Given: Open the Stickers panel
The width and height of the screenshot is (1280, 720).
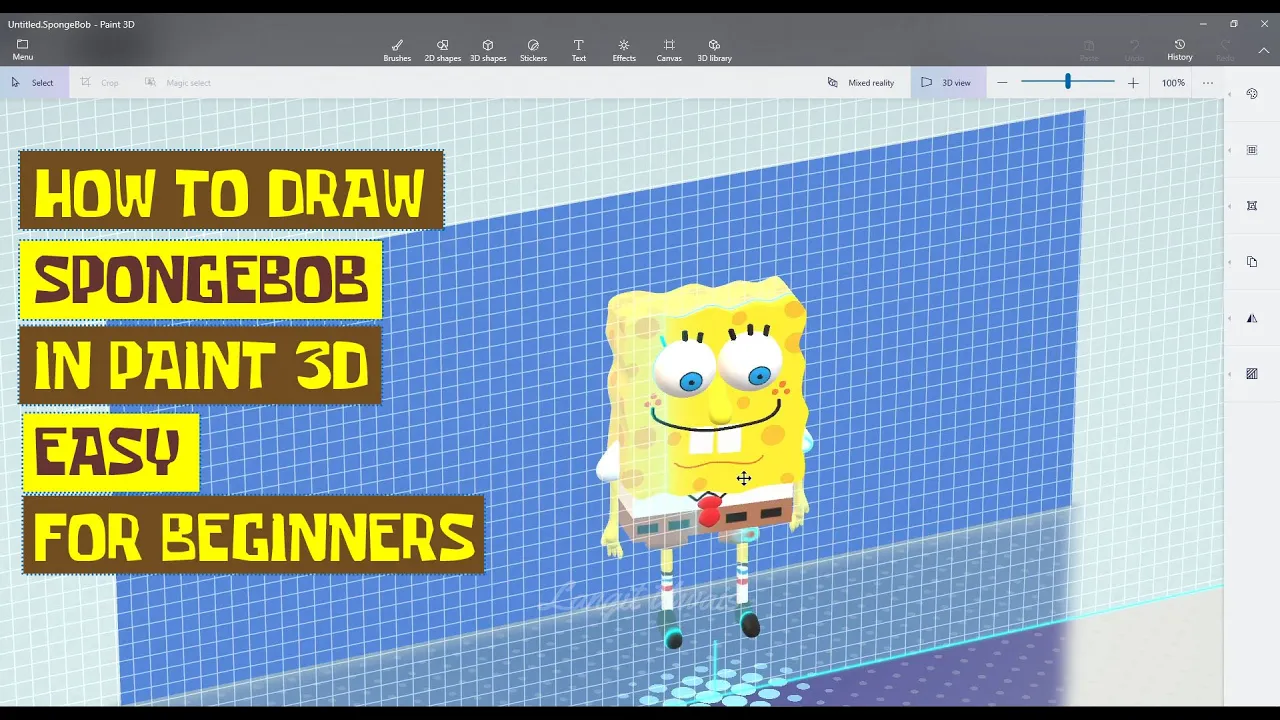Looking at the screenshot, I should [x=533, y=50].
